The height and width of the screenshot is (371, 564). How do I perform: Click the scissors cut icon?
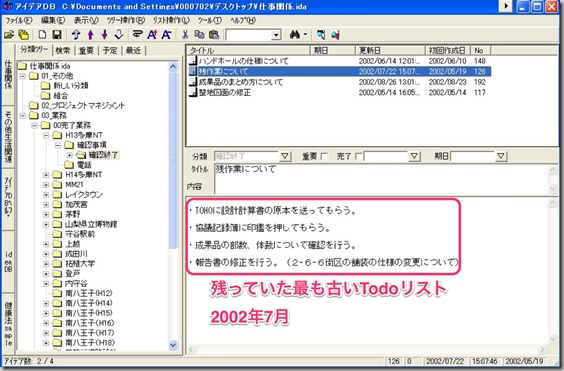(185, 35)
